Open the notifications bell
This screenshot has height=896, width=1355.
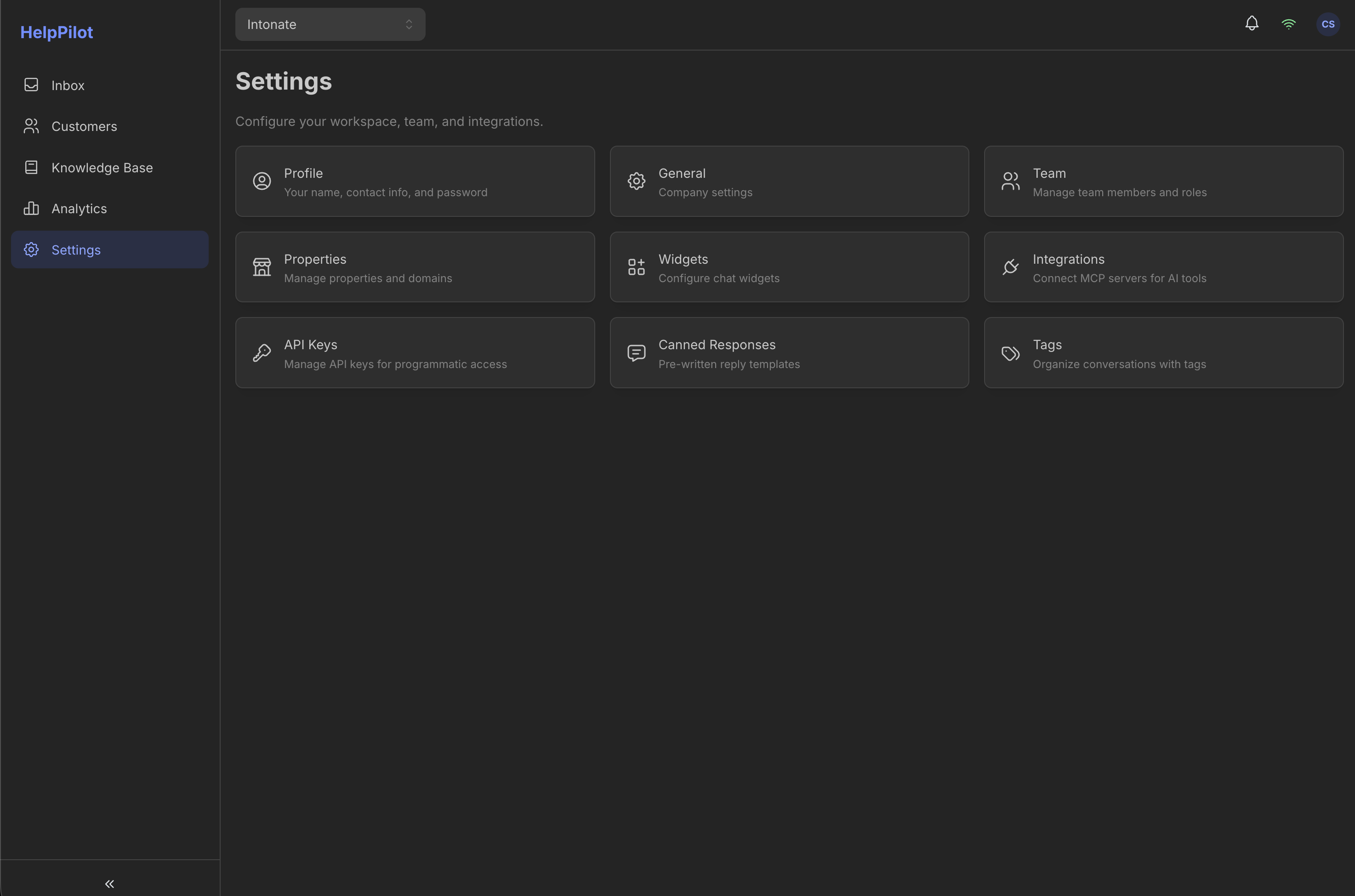click(1252, 23)
